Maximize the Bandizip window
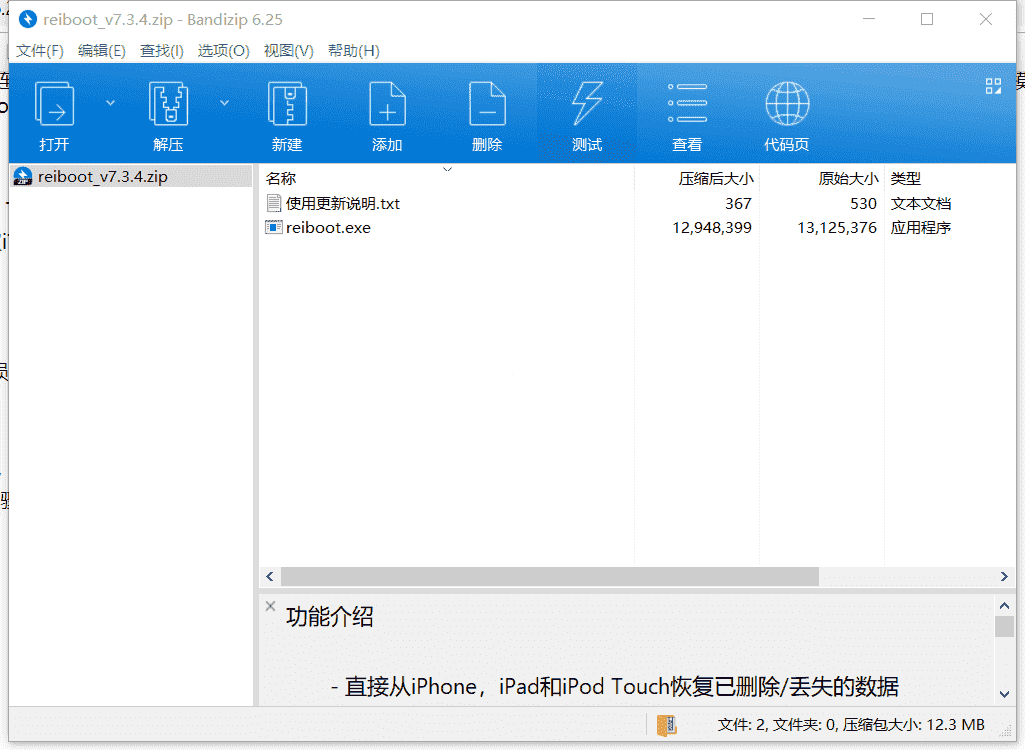This screenshot has height=750, width=1025. point(927,19)
